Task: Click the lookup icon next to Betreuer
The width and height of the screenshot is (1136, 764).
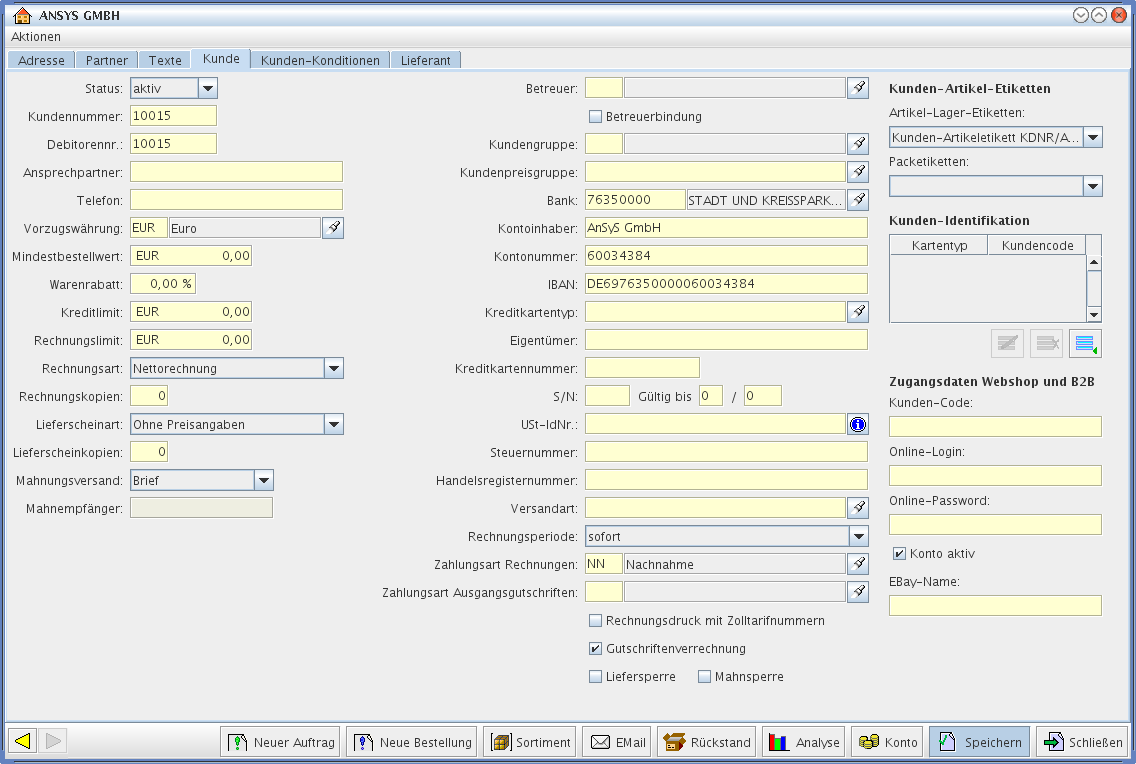Action: pyautogui.click(x=858, y=88)
